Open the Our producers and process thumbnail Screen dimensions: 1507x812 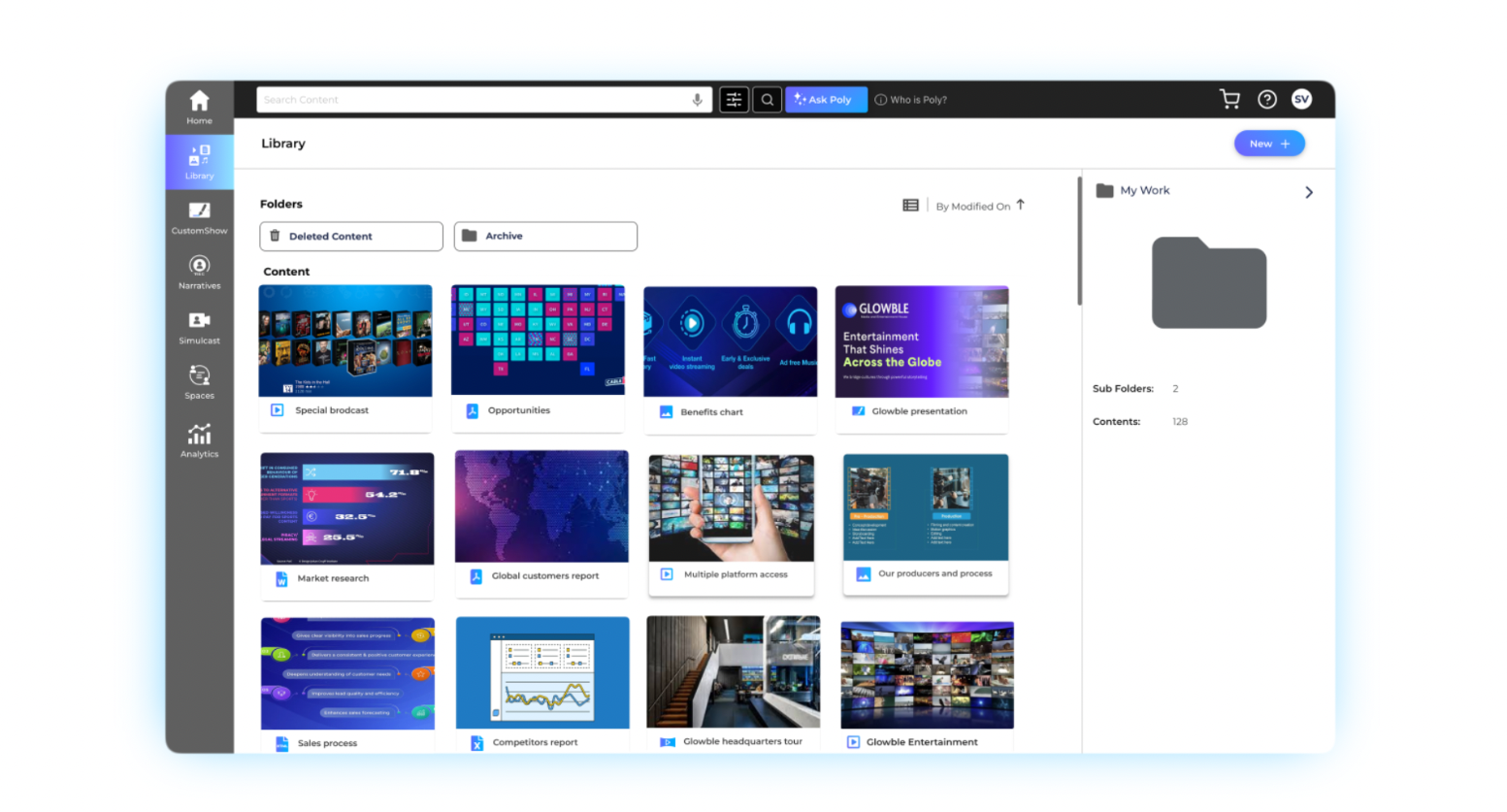click(926, 507)
